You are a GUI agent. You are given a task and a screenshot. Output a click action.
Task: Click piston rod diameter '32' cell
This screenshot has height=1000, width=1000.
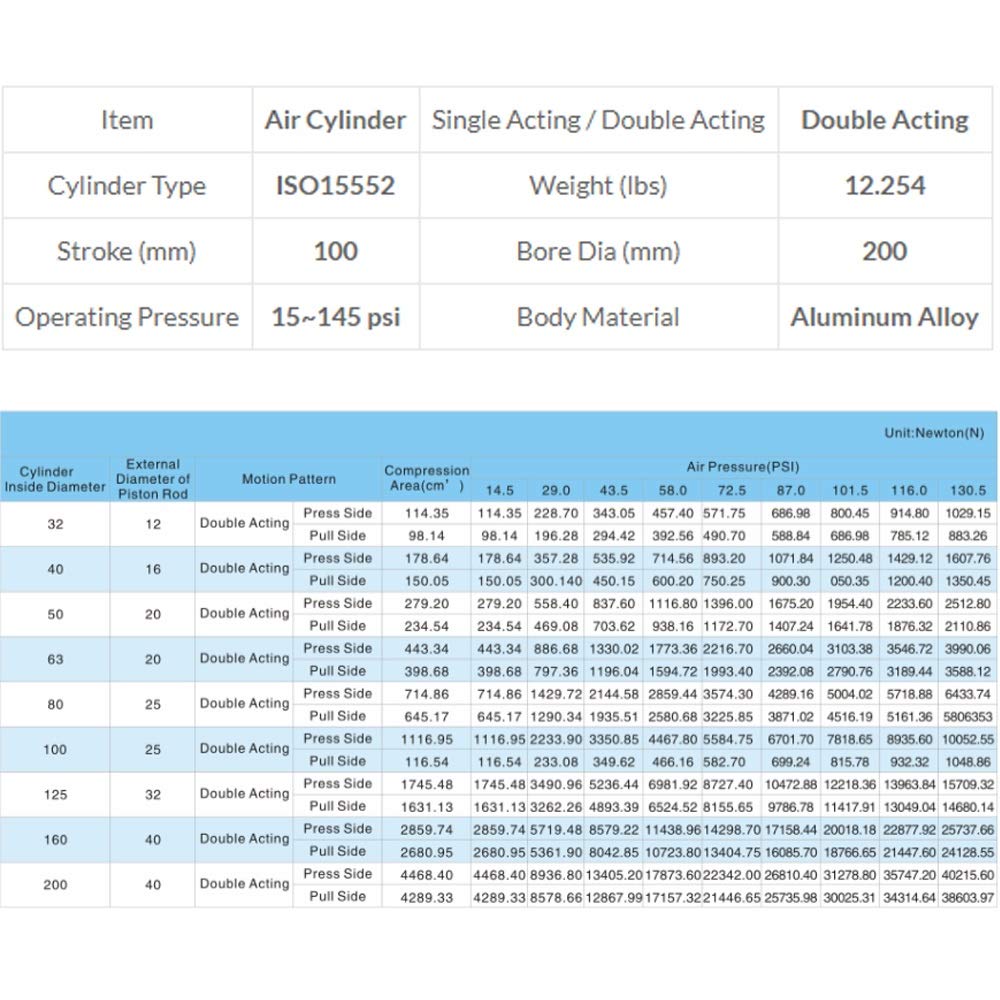click(x=153, y=795)
